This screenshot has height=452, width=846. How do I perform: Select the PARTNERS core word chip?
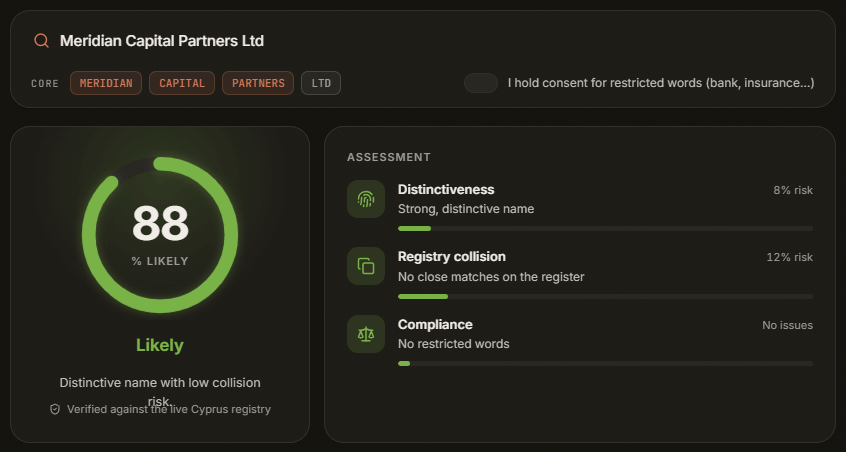pos(258,83)
